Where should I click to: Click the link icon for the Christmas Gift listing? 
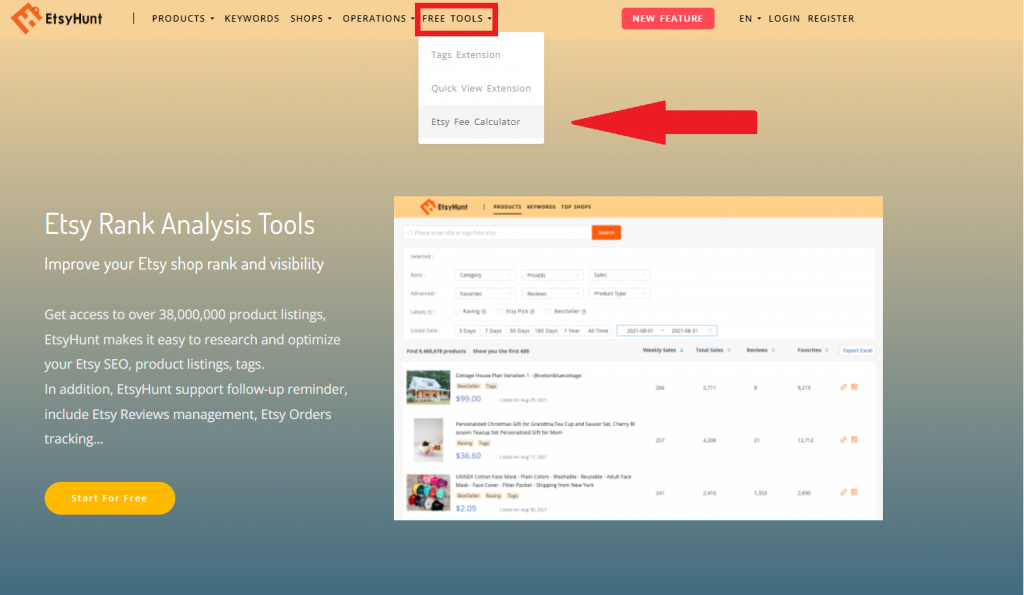click(x=843, y=439)
